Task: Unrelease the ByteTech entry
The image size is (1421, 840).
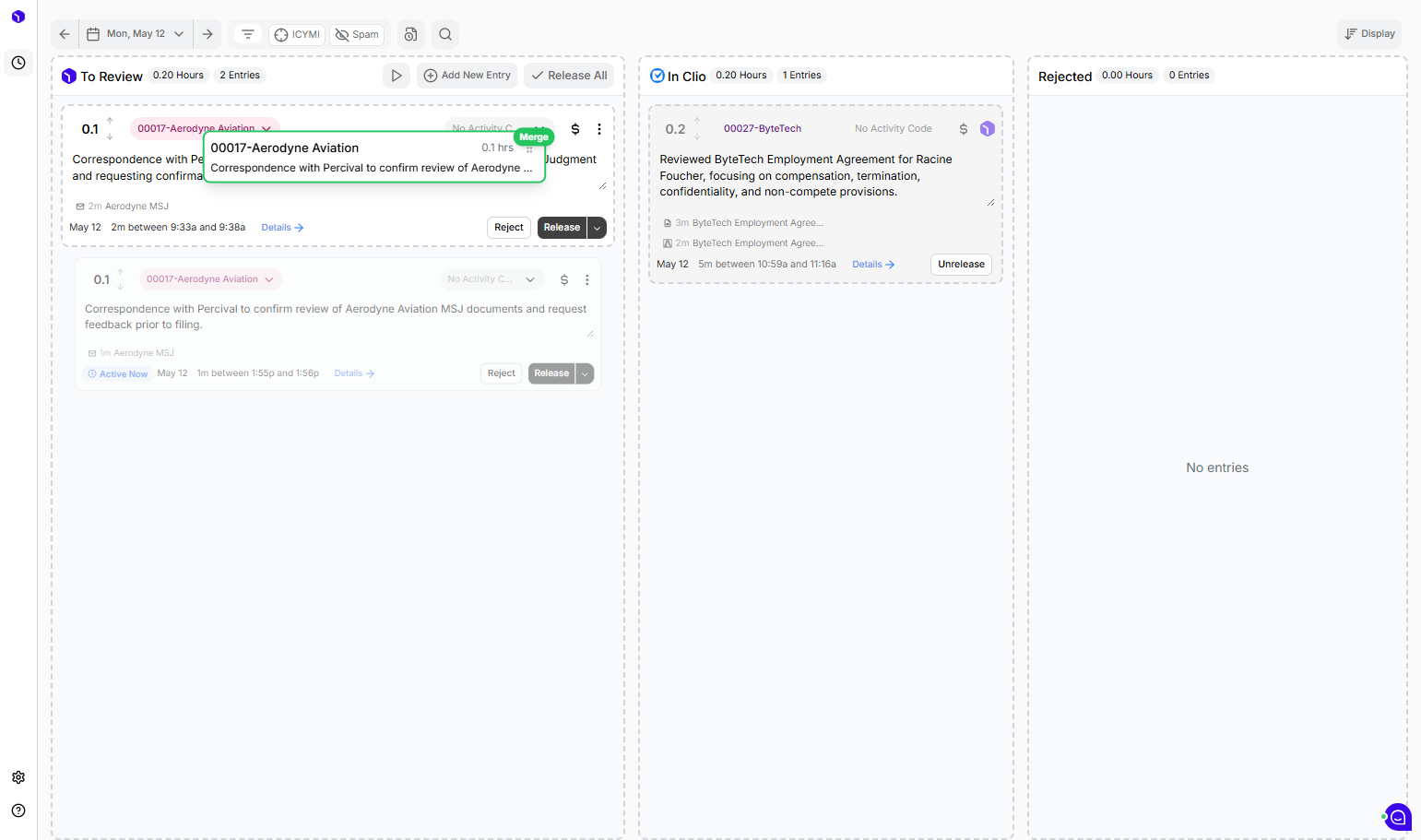Action: 961,265
